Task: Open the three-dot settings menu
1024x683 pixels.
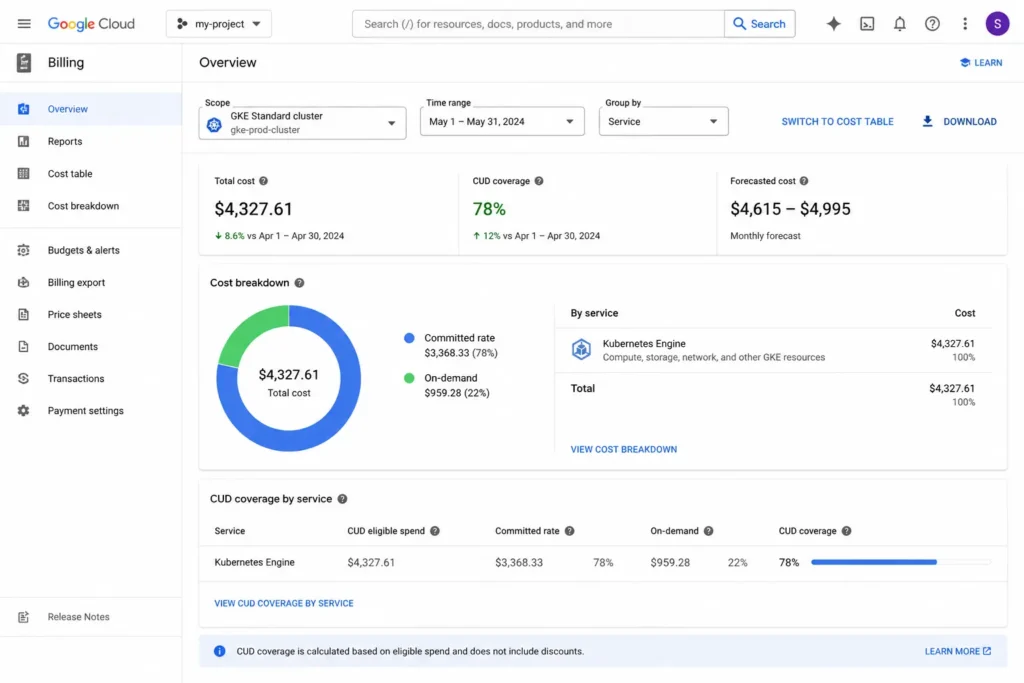Action: click(x=965, y=24)
